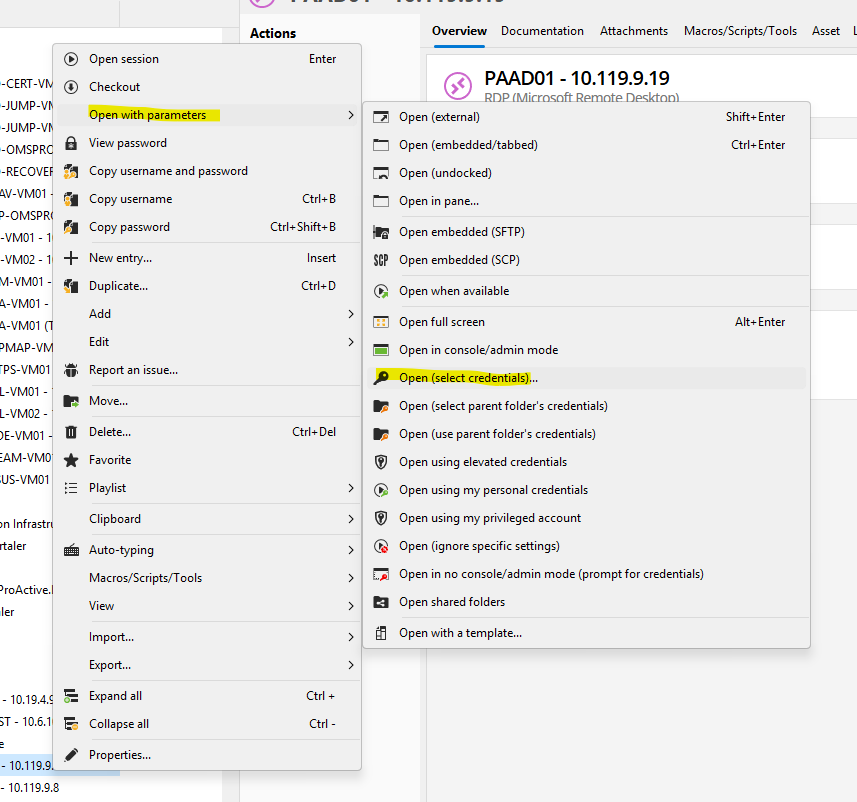The height and width of the screenshot is (802, 857).
Task: Click the Collapse all icon
Action: [x=71, y=724]
